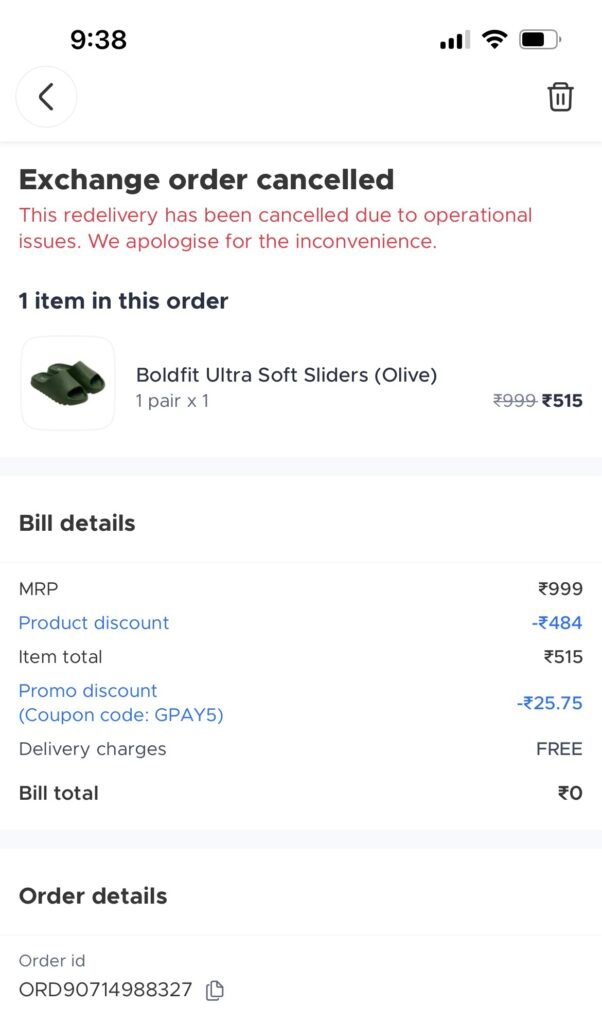Tap the Order details section header
This screenshot has width=602, height=1024.
[93, 896]
